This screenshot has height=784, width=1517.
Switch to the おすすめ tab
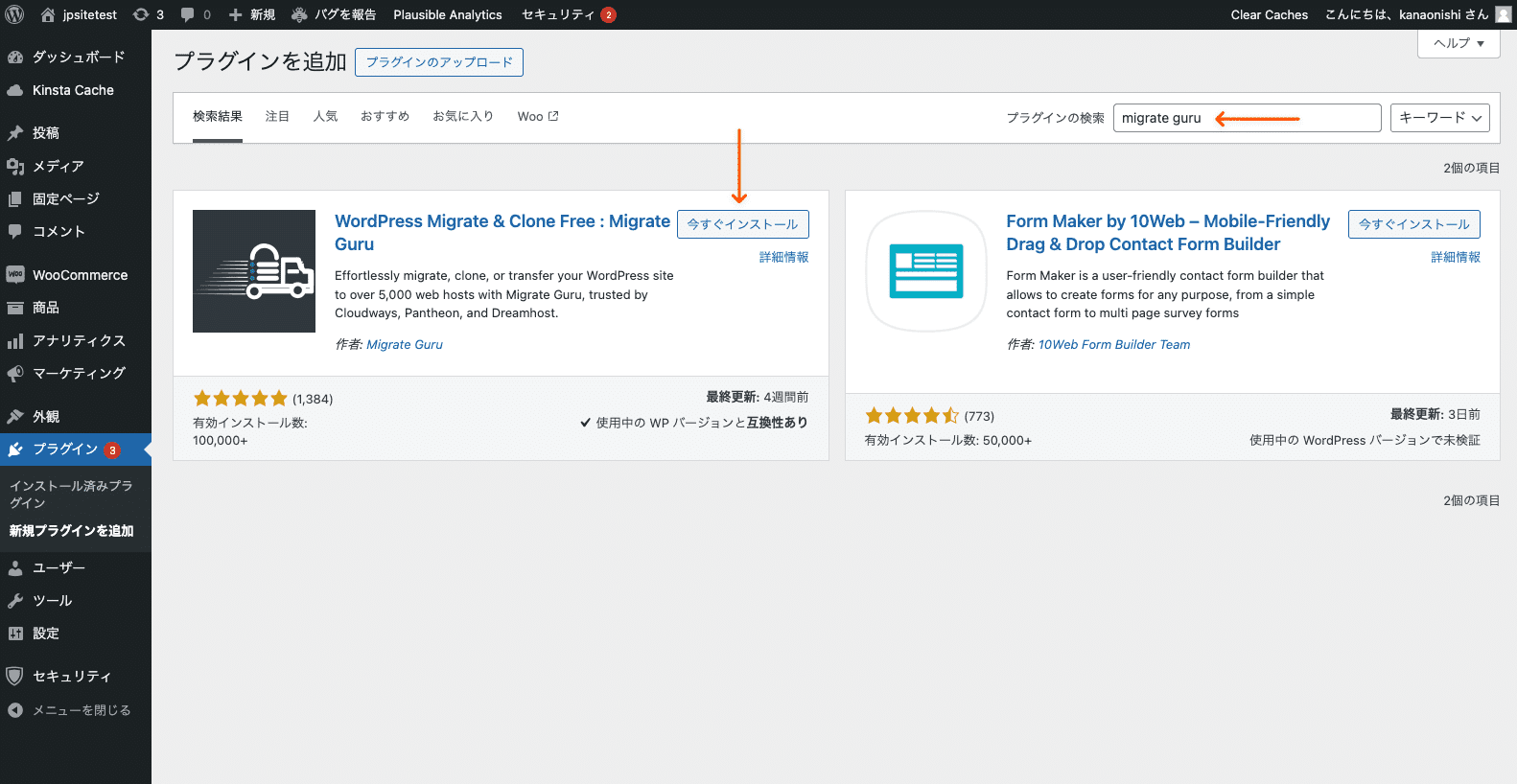(385, 117)
